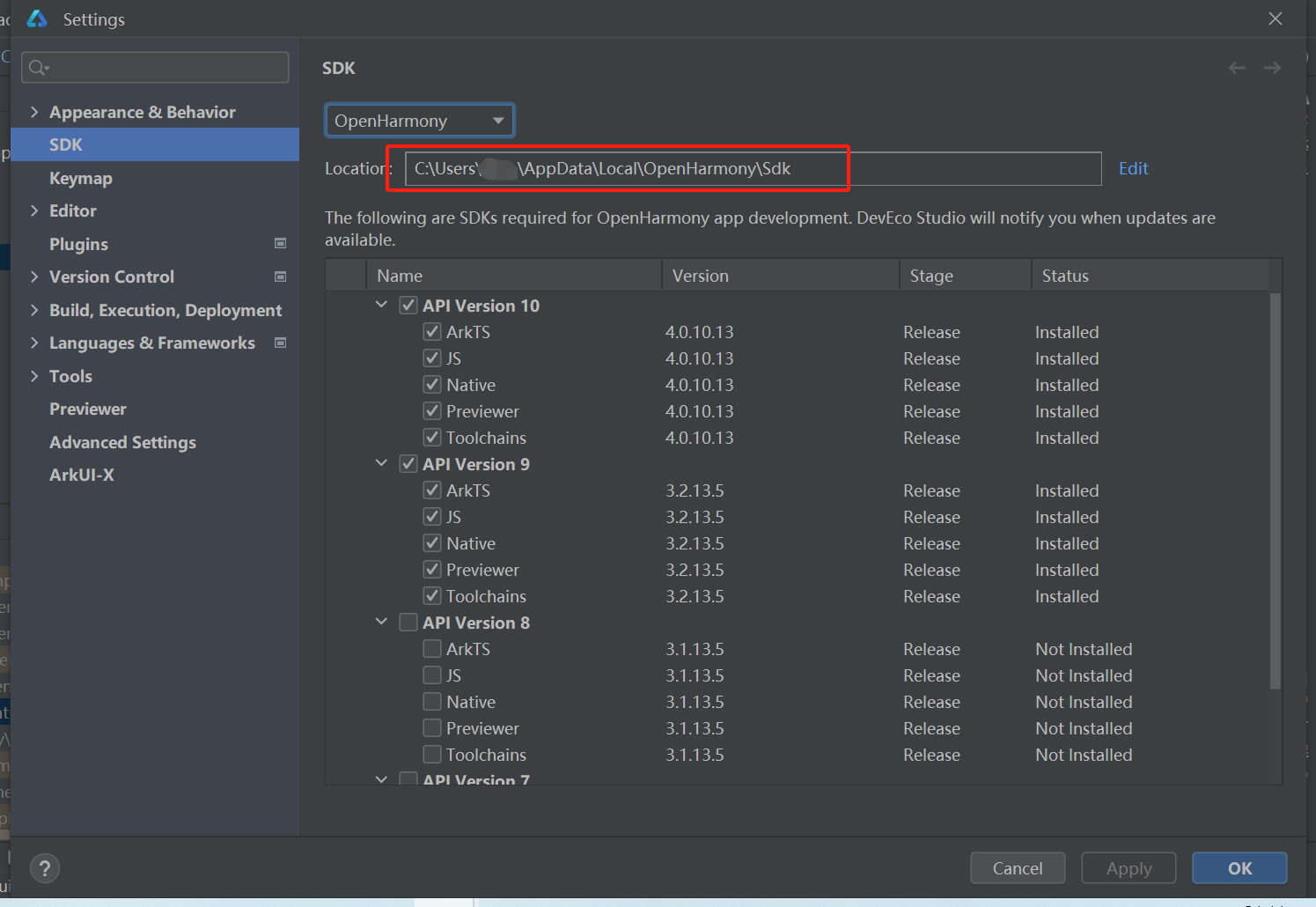Focus the settings search field

click(x=155, y=68)
